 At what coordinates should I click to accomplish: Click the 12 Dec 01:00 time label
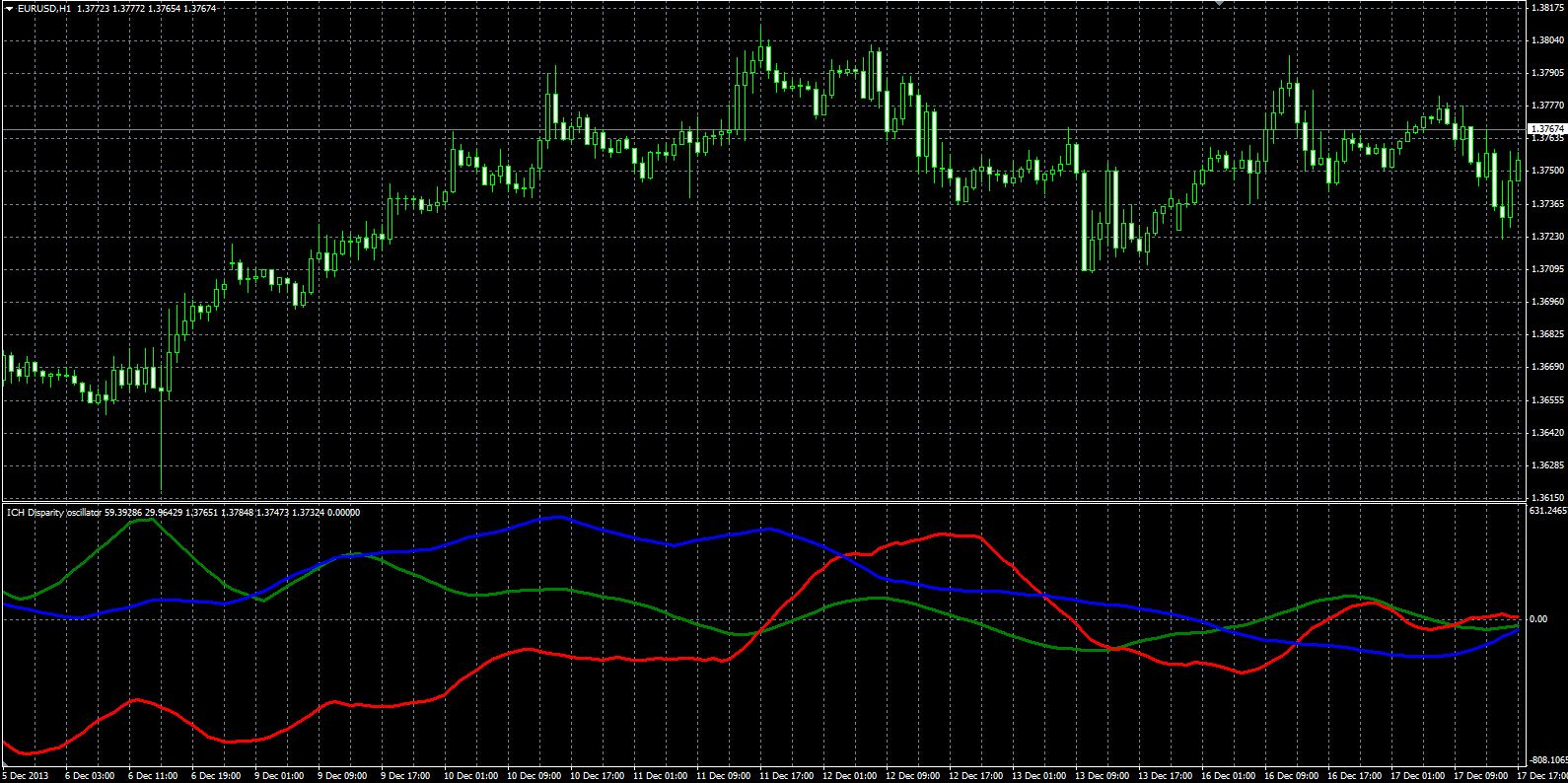(849, 776)
